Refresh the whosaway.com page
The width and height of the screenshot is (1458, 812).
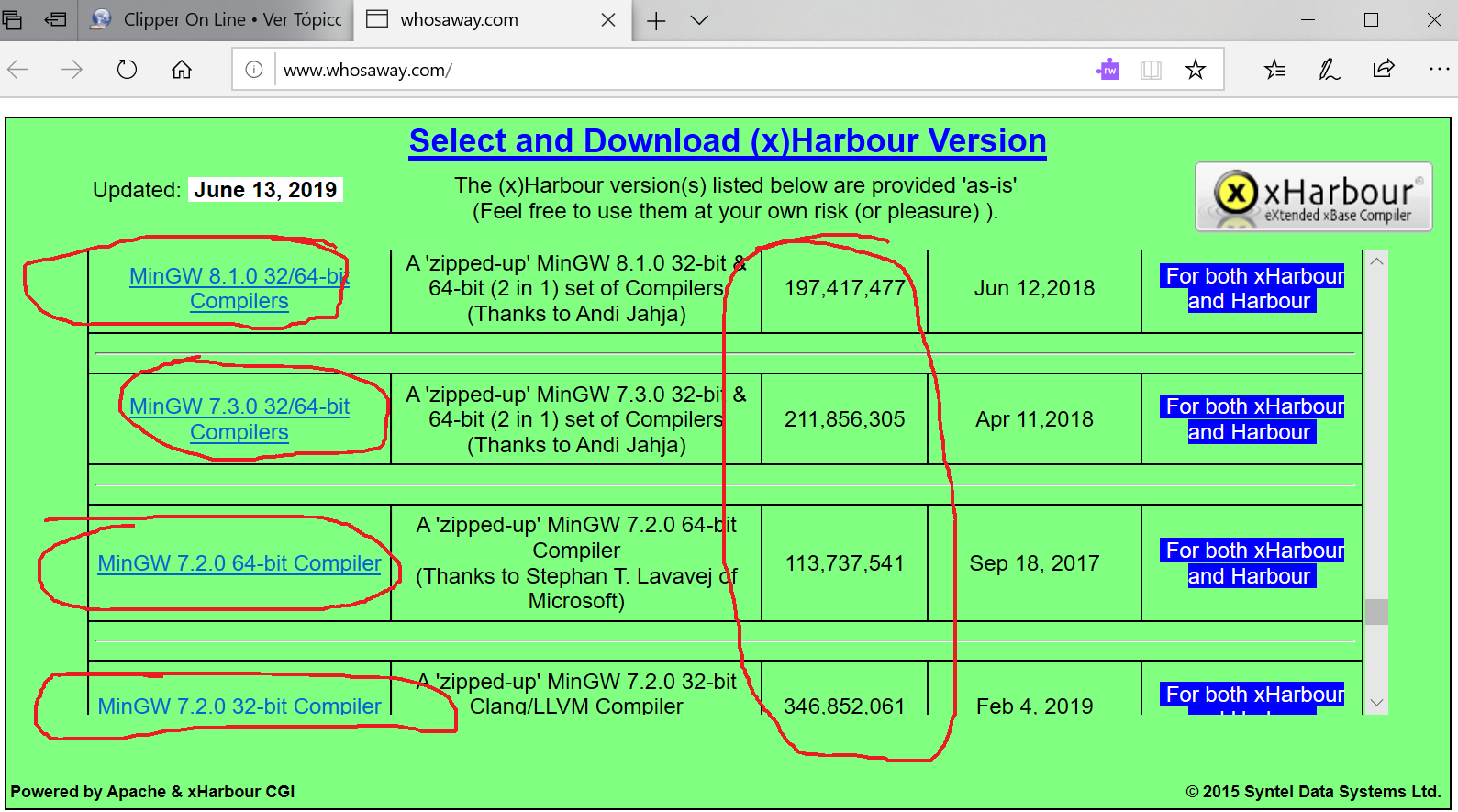(x=127, y=70)
